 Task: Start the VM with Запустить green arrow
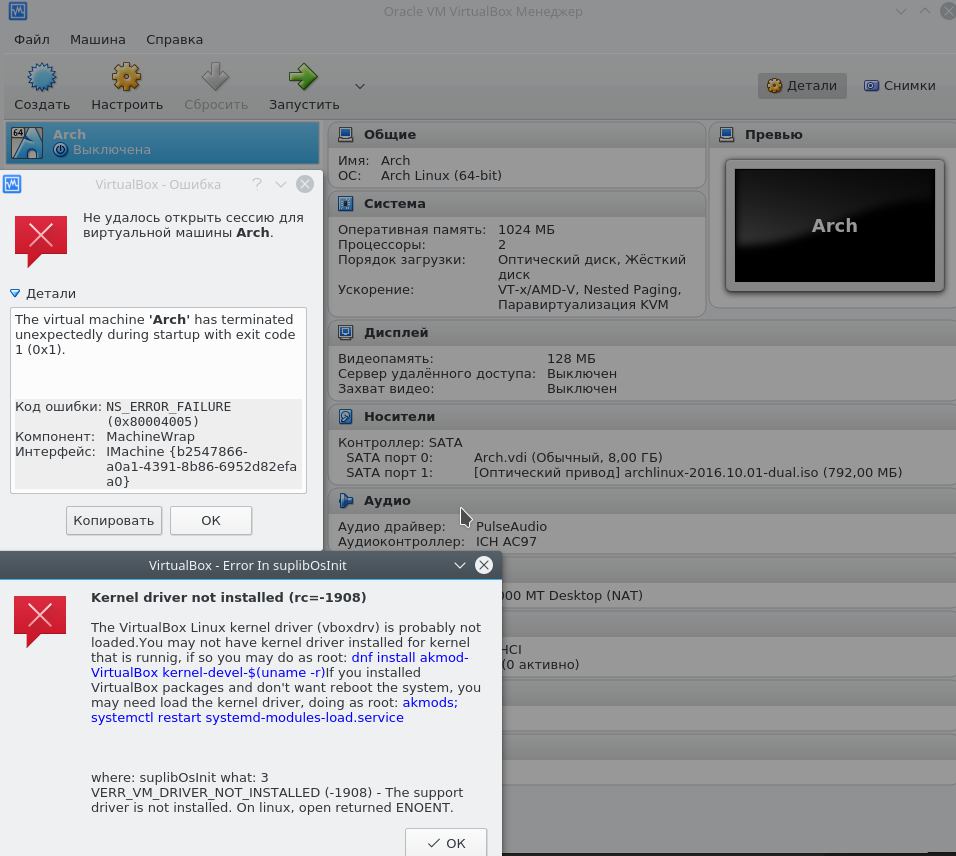coord(303,77)
